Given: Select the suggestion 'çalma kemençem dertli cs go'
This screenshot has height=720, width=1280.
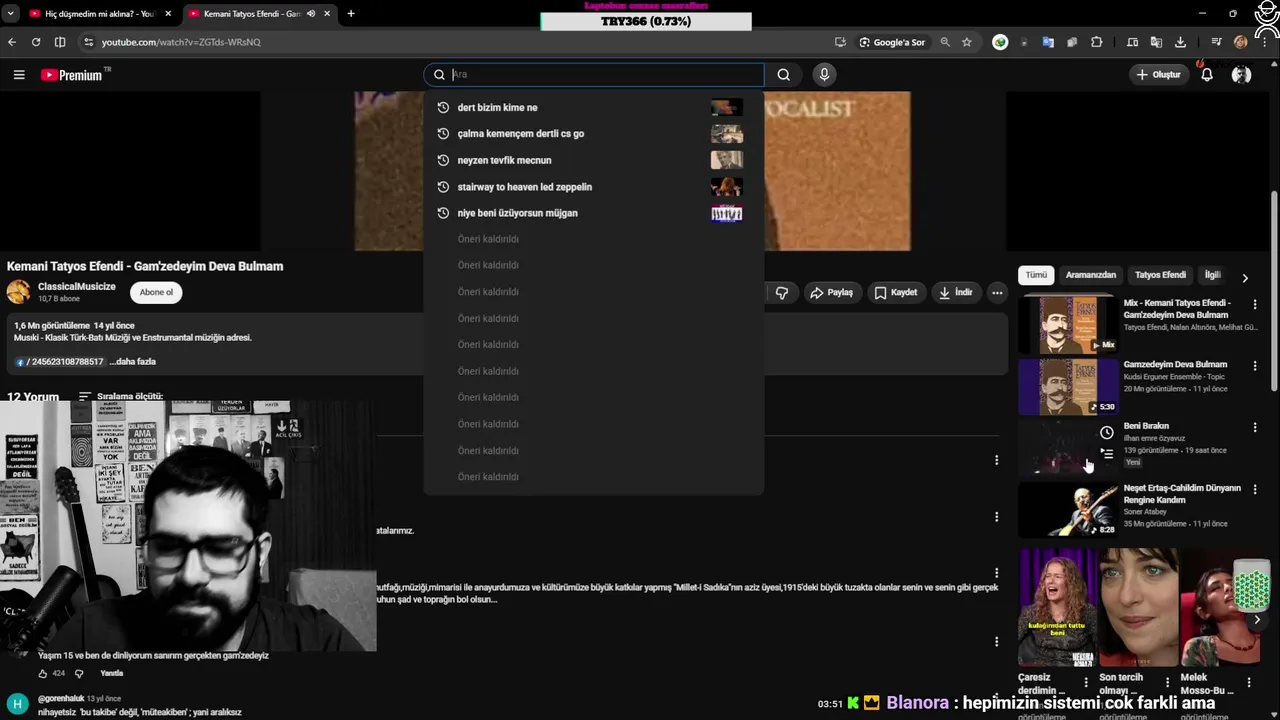Looking at the screenshot, I should click(593, 133).
